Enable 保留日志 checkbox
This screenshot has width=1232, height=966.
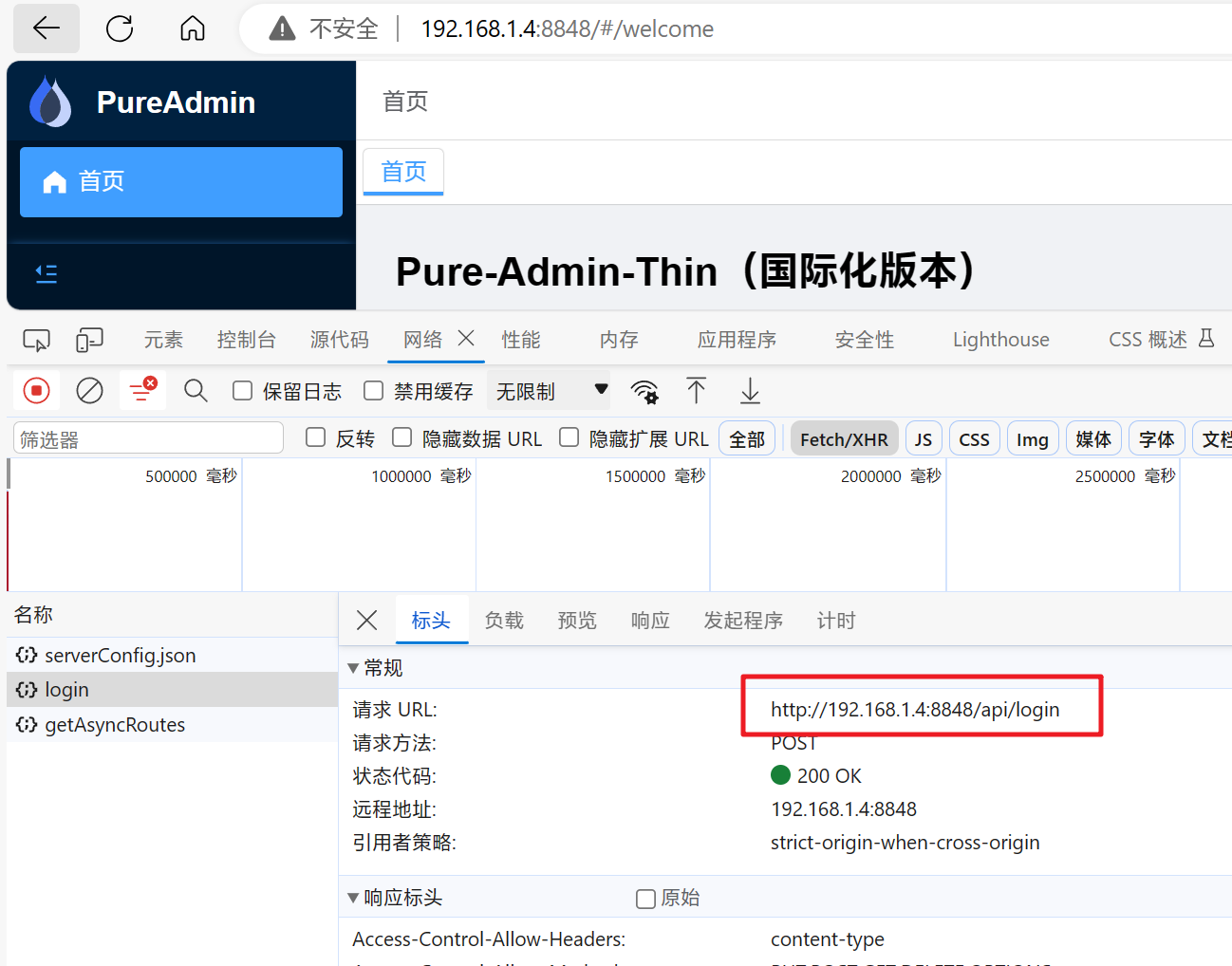point(243,391)
